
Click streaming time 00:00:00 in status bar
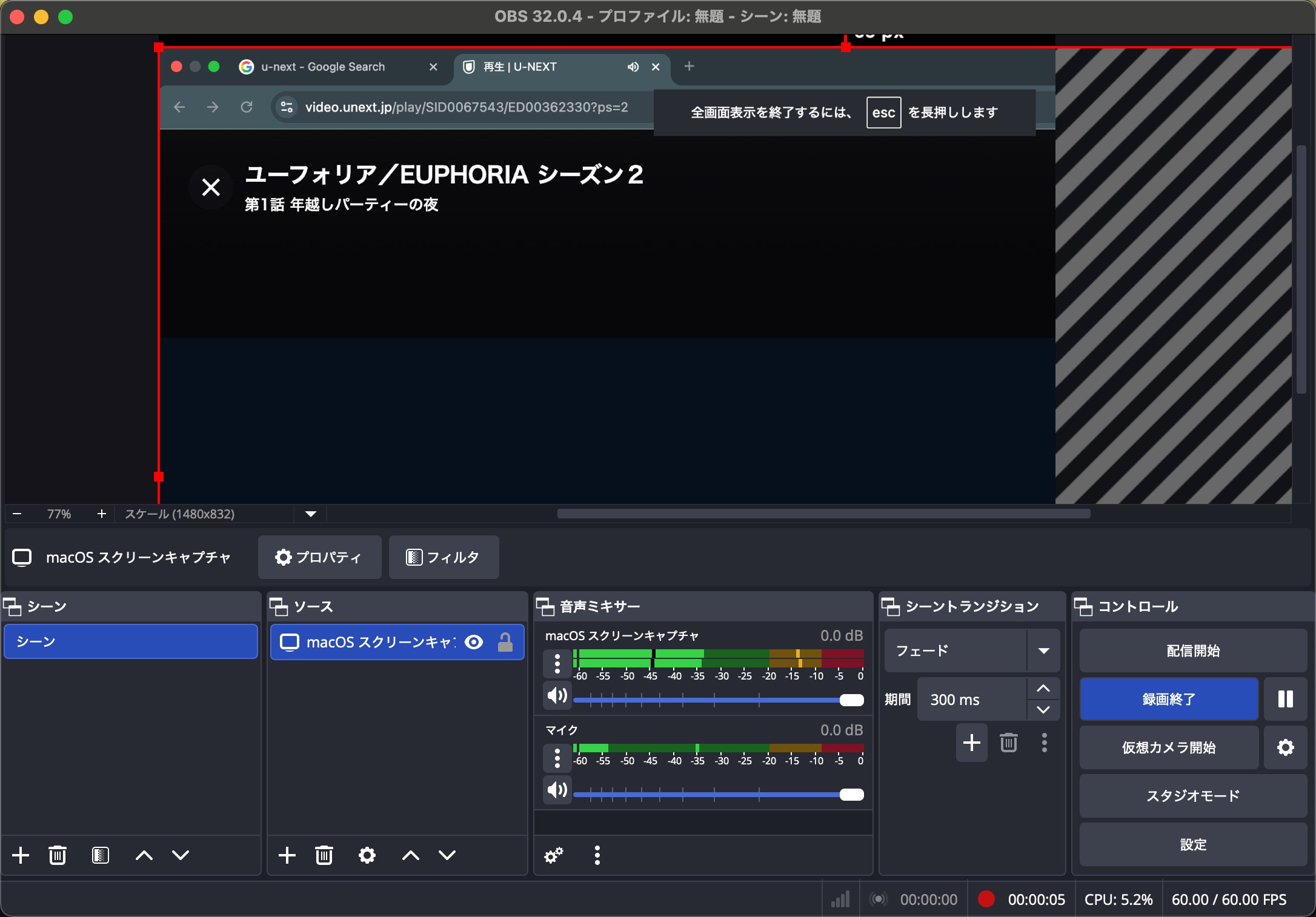pos(929,899)
